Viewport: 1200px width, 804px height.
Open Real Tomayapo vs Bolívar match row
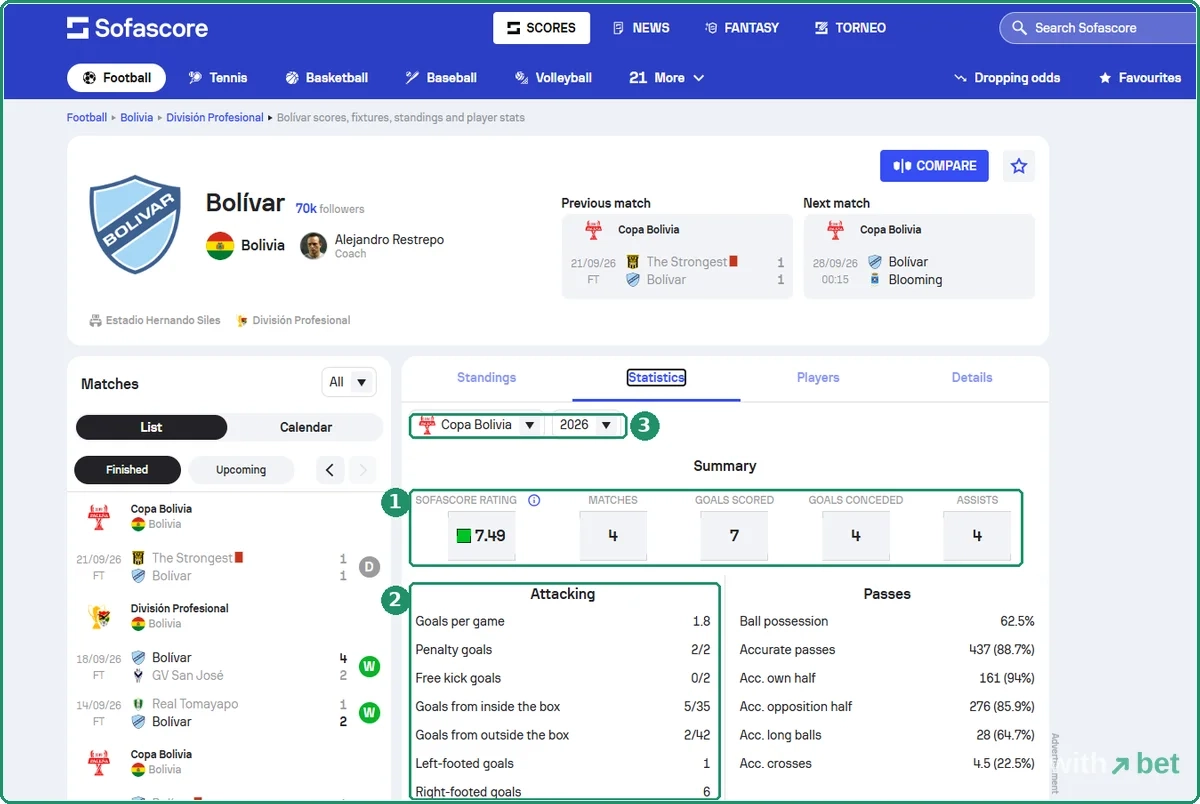pos(229,712)
